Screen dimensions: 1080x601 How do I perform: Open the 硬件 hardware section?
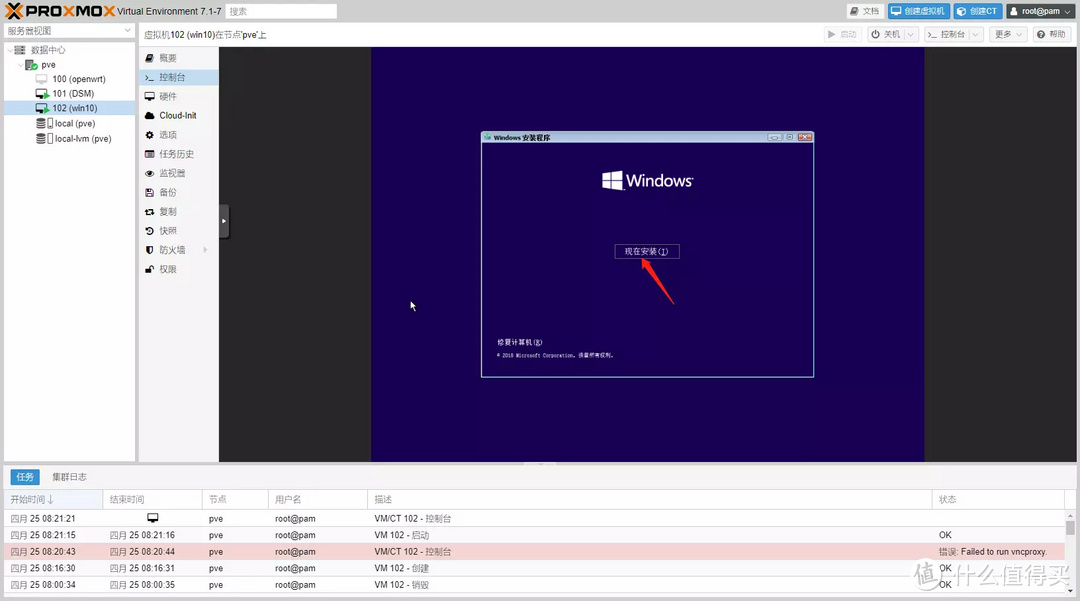[x=179, y=96]
